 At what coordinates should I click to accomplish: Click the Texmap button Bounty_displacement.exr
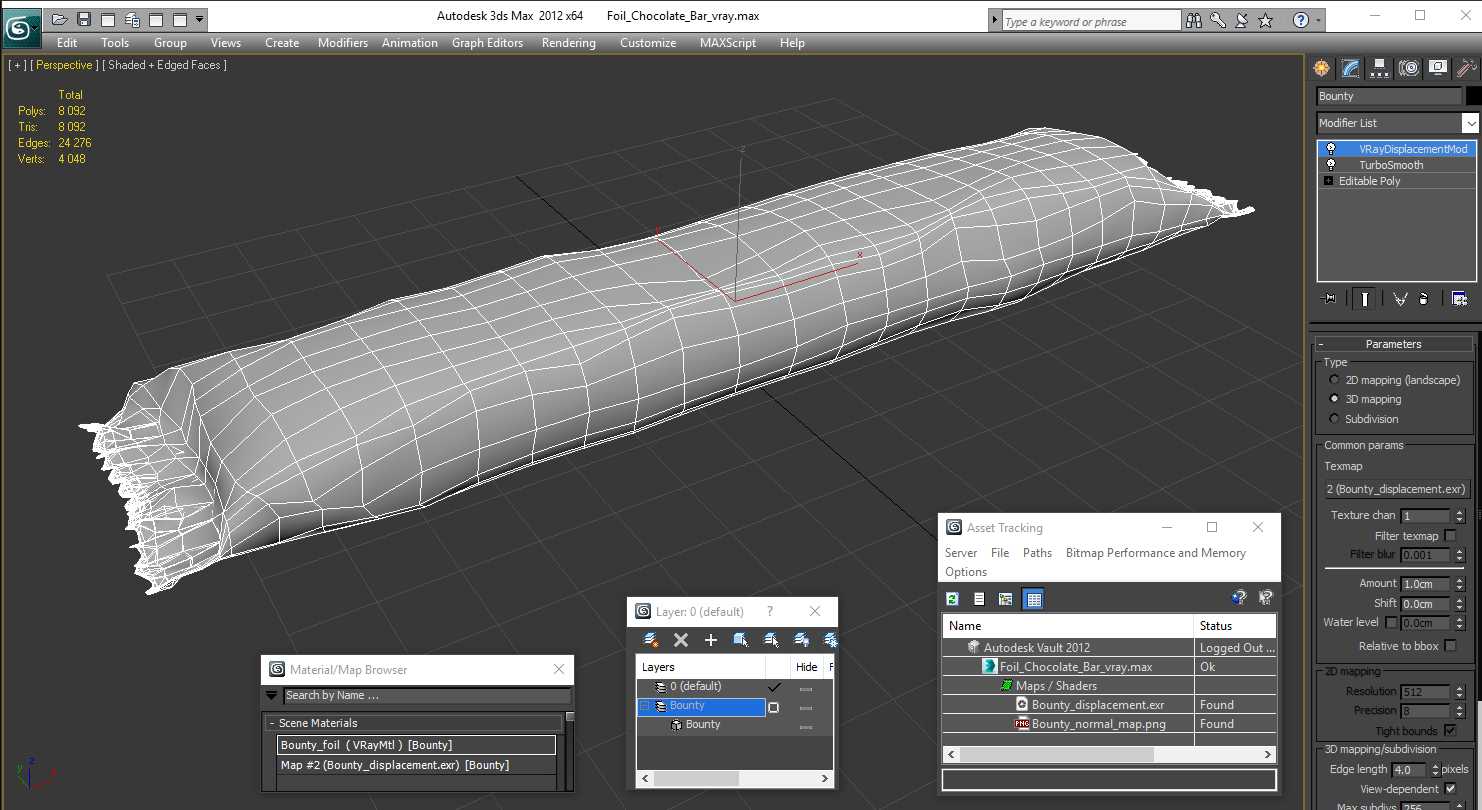click(x=1396, y=489)
